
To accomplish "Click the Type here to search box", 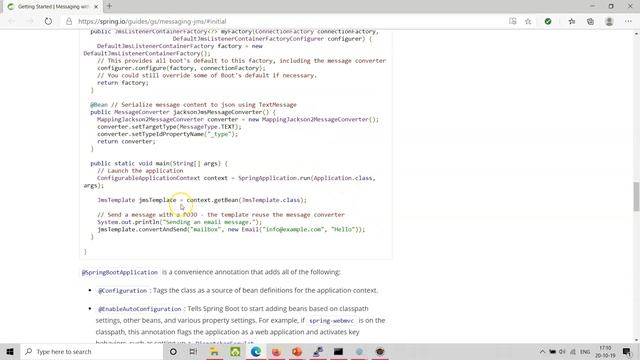I will pos(92,351).
